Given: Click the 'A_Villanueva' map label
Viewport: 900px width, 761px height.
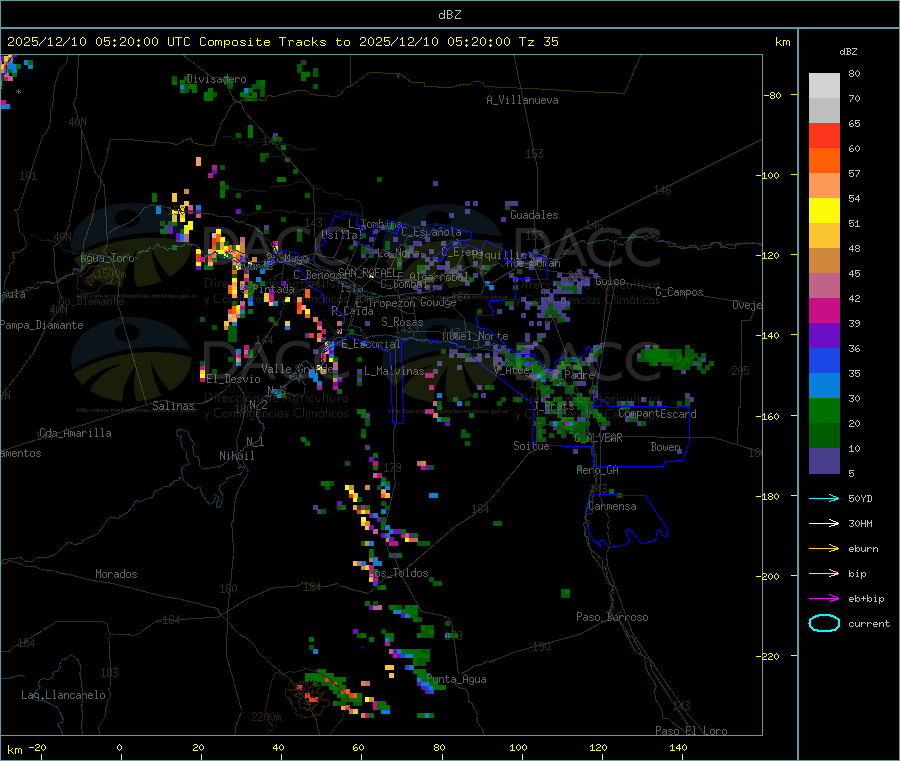Looking at the screenshot, I should pos(522,100).
